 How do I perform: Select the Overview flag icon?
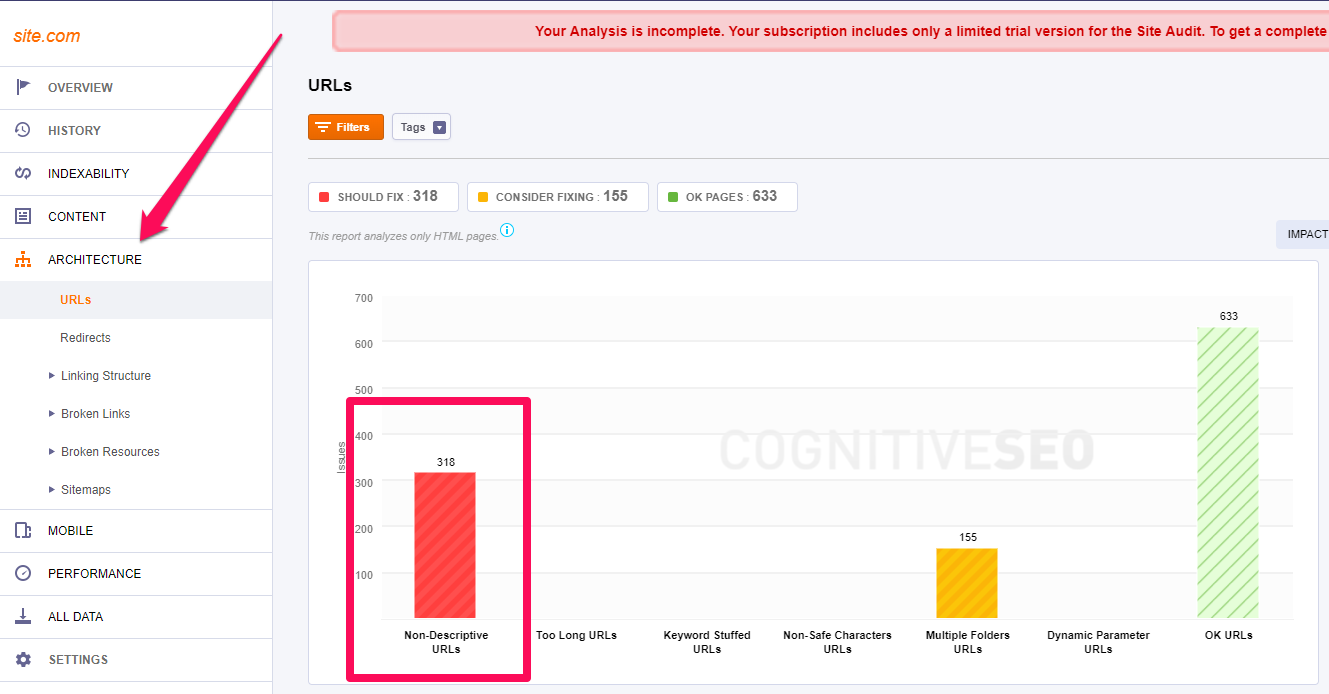(x=23, y=87)
